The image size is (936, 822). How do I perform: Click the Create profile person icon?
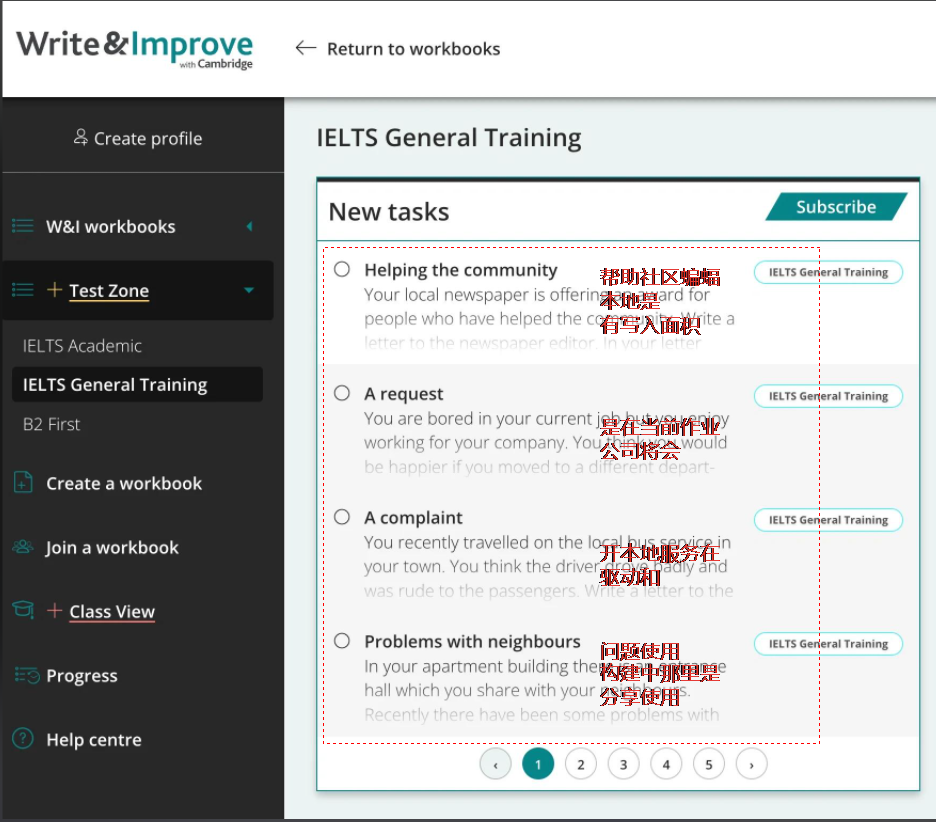click(x=81, y=137)
